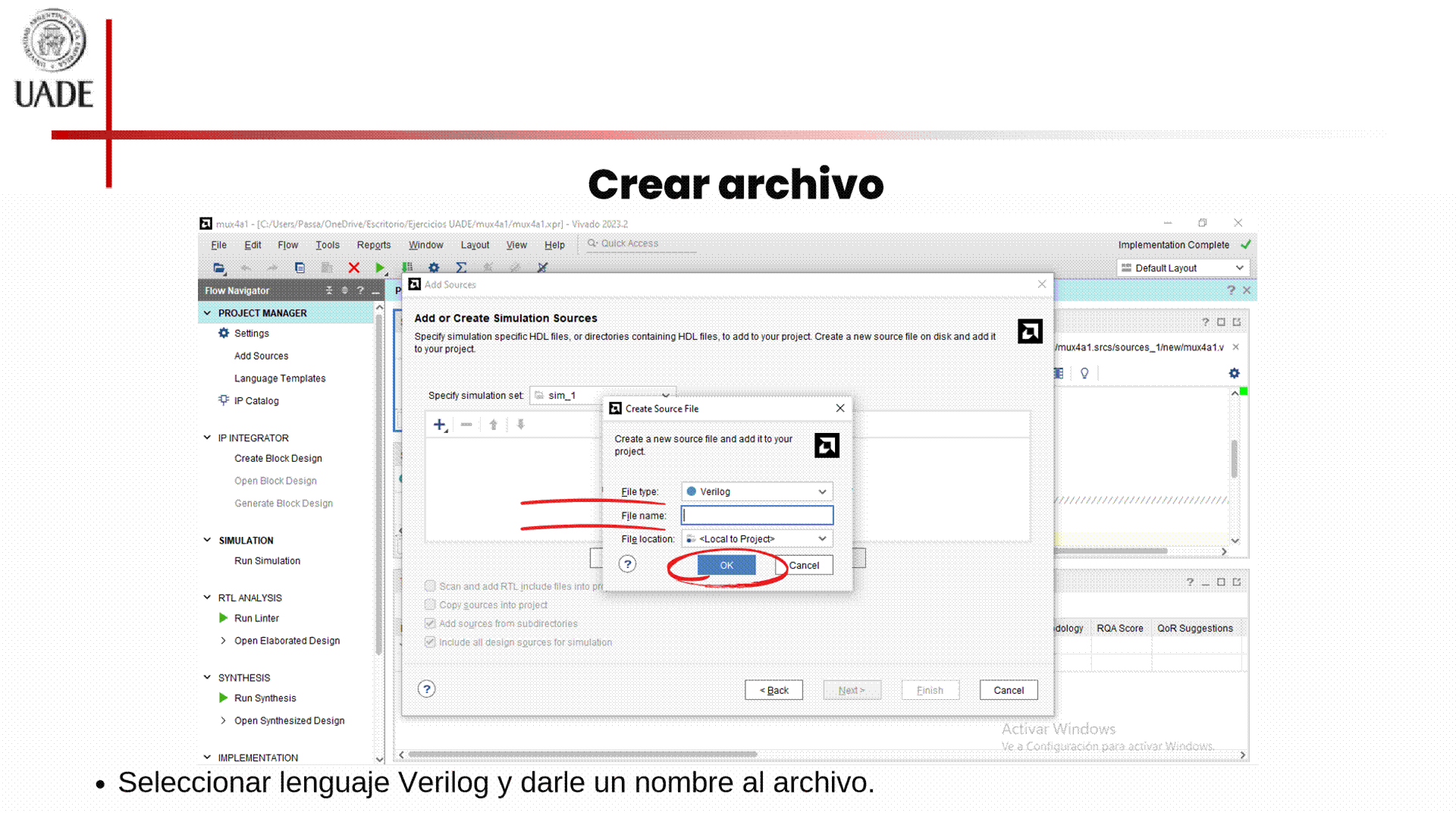
Task: Click the Back button in Add Sources wizard
Action: (x=773, y=690)
